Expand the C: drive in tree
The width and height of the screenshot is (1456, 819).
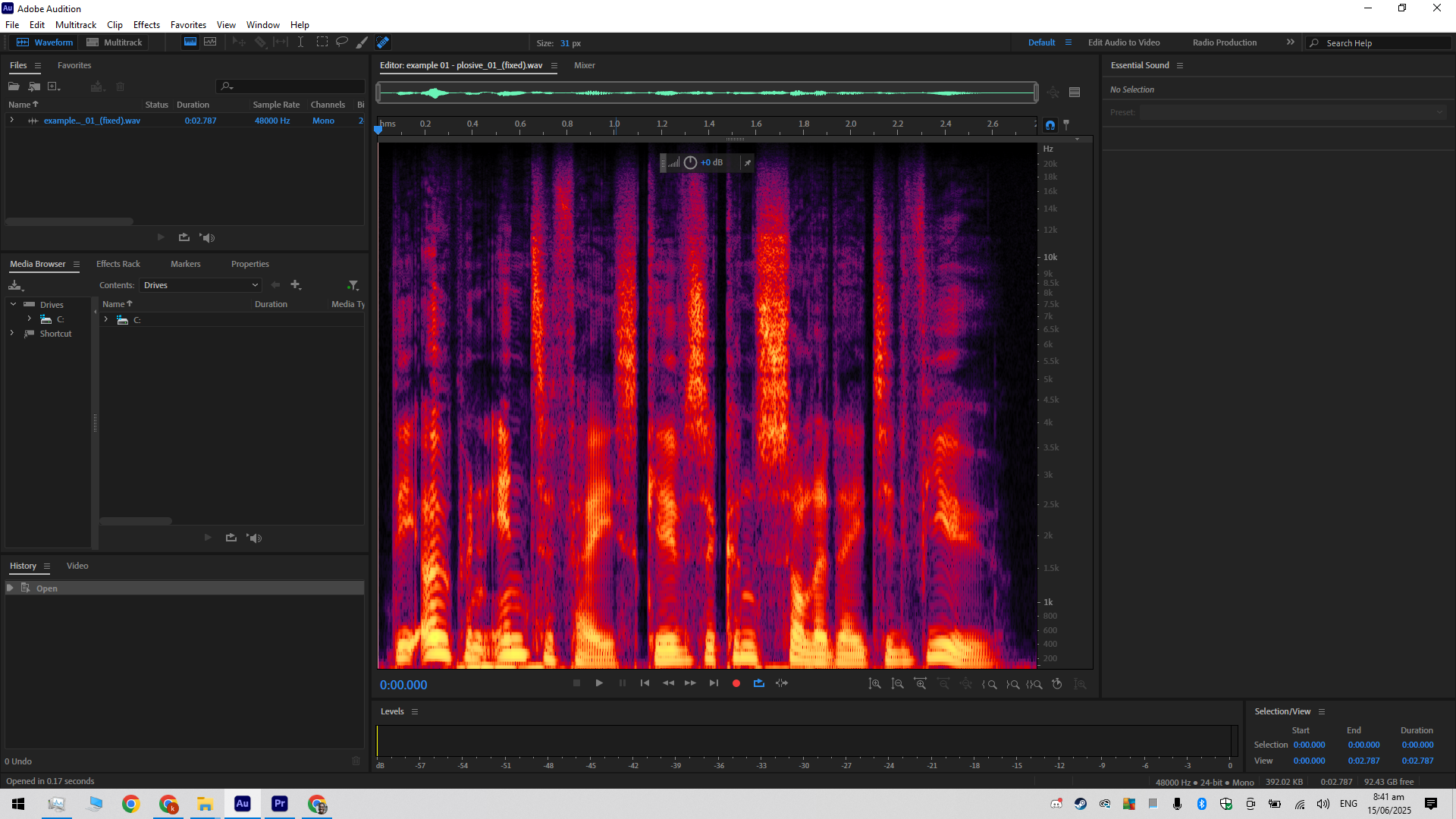pyautogui.click(x=30, y=318)
